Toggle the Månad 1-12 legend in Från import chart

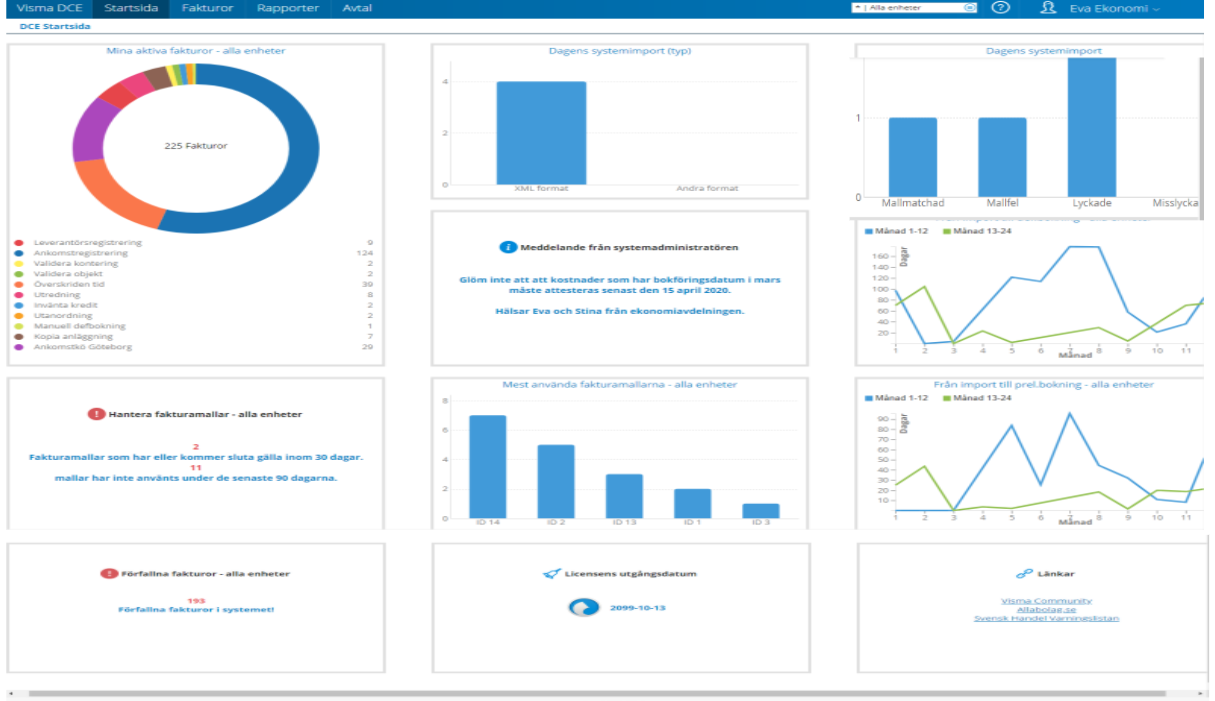896,398
